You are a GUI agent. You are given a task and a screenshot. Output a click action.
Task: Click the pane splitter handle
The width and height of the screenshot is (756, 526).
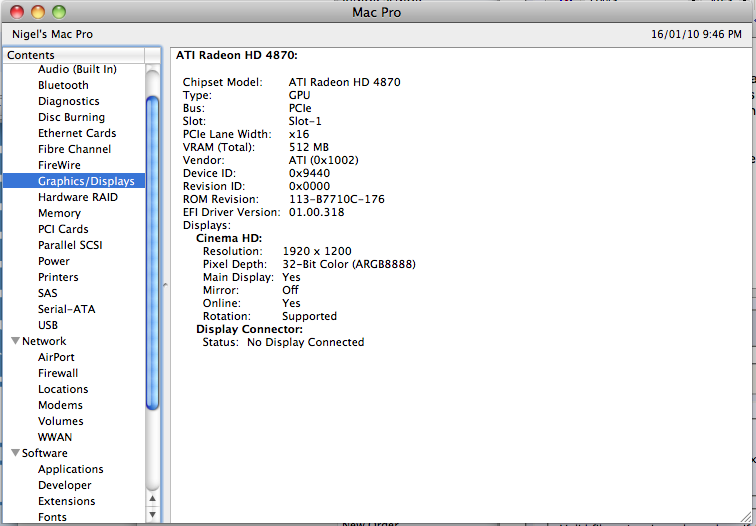point(165,285)
